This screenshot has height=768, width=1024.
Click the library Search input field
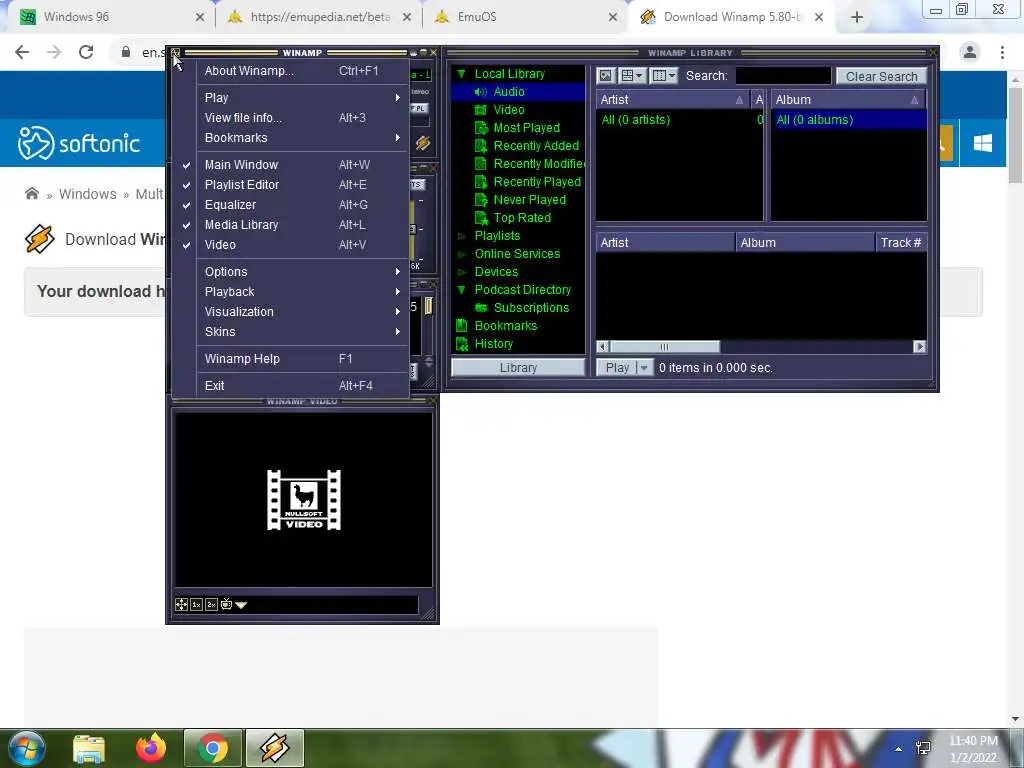click(x=783, y=76)
